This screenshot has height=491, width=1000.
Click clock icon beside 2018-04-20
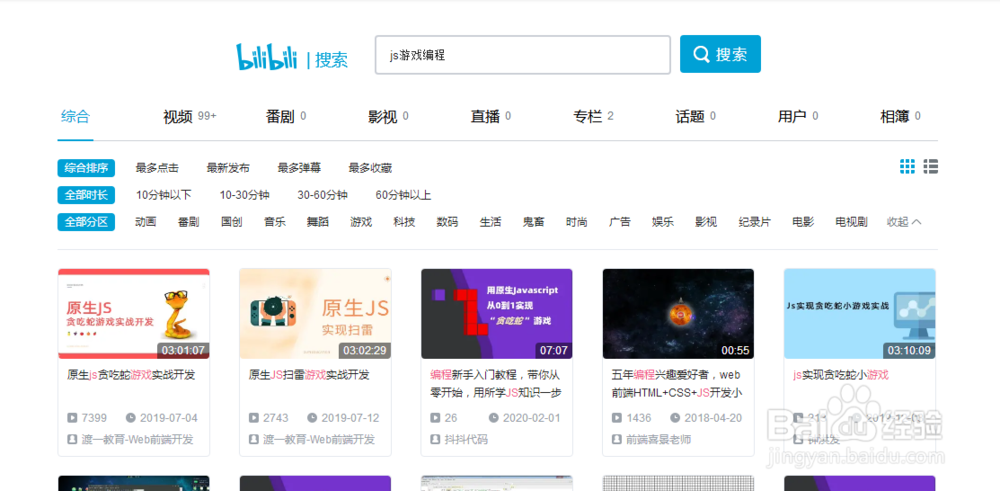click(675, 418)
